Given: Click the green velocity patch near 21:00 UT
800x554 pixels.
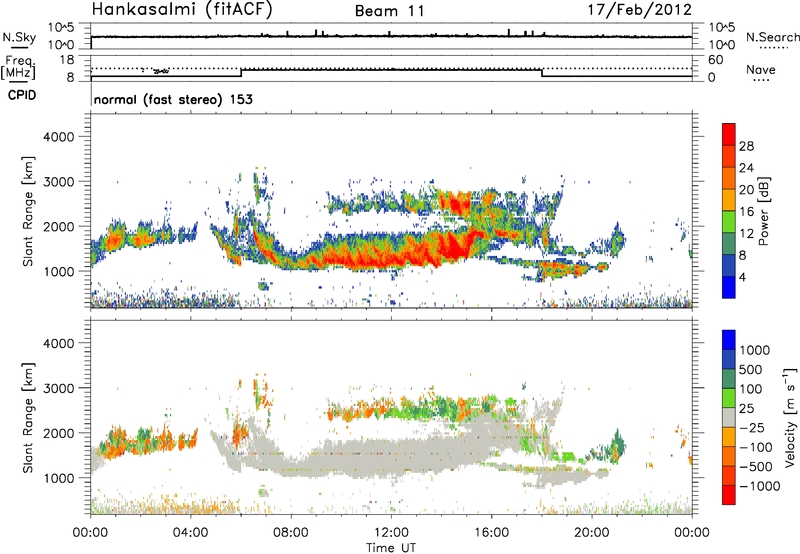Looking at the screenshot, I should [x=617, y=445].
